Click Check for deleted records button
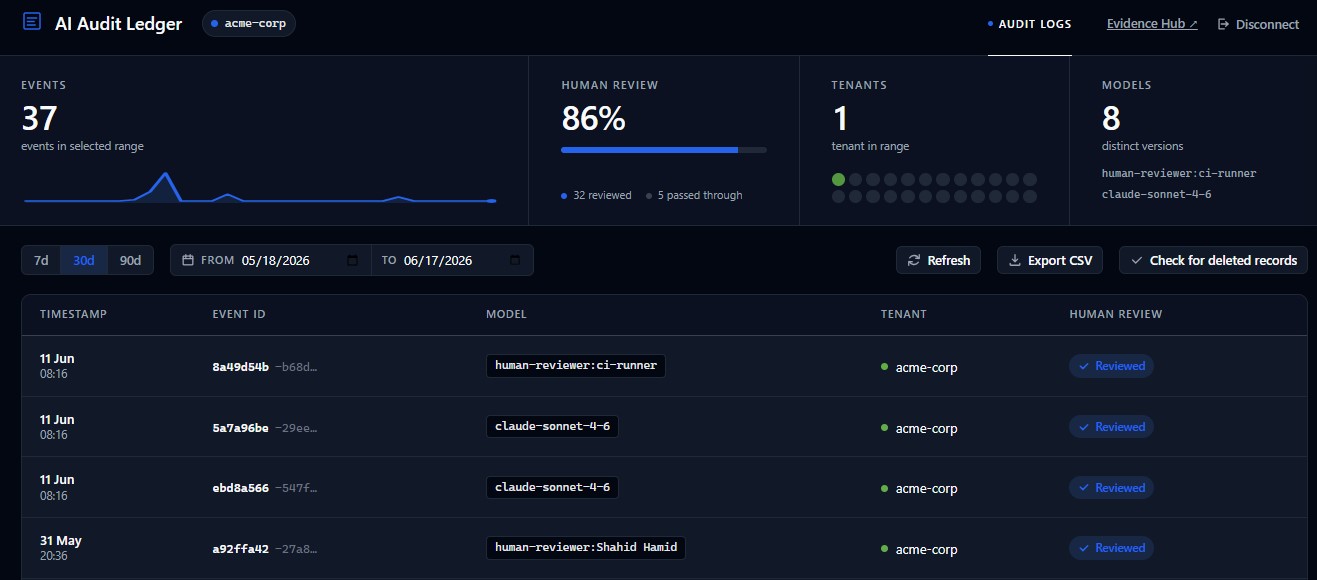1317x580 pixels. tap(1213, 260)
